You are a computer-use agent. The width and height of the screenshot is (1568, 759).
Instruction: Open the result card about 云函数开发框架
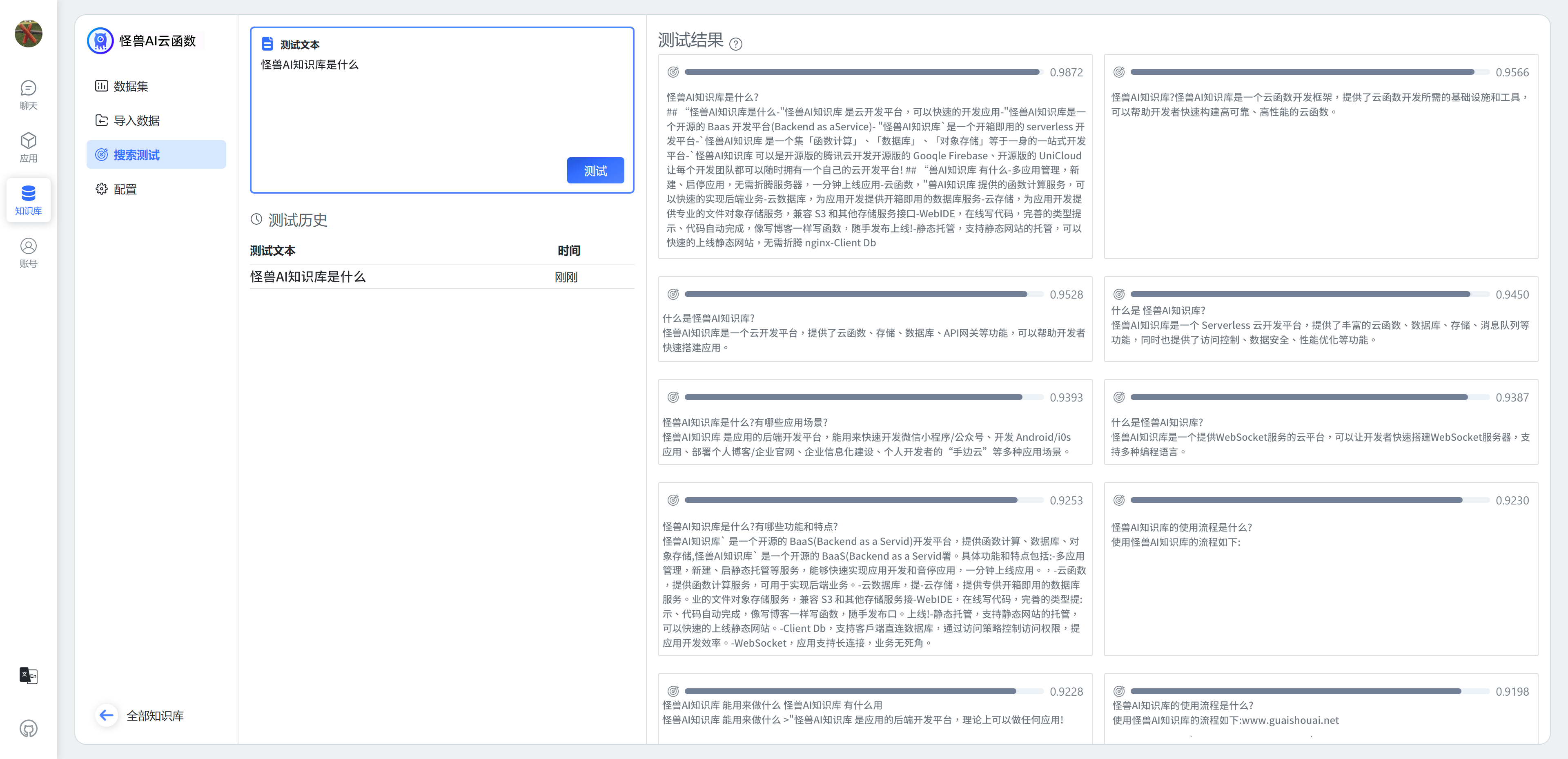(x=1321, y=156)
